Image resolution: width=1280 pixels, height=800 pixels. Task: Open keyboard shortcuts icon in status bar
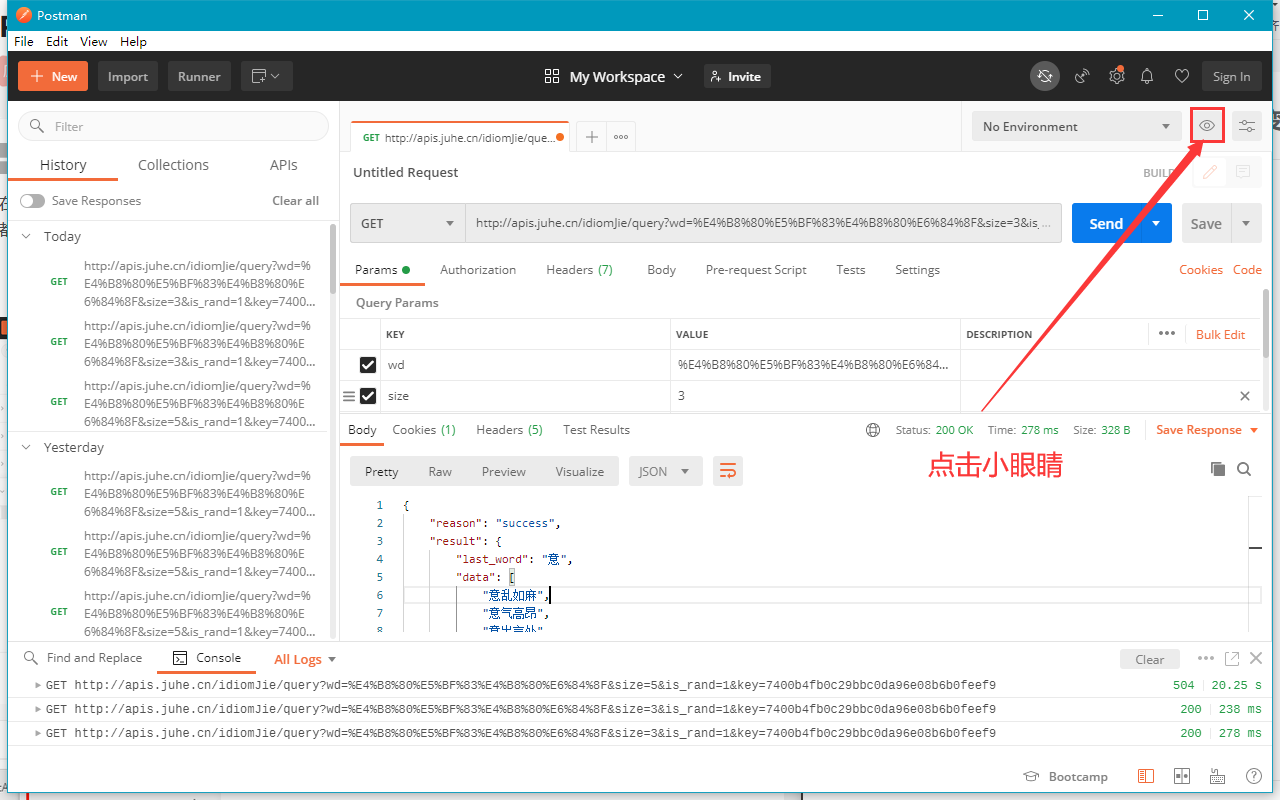point(1217,777)
